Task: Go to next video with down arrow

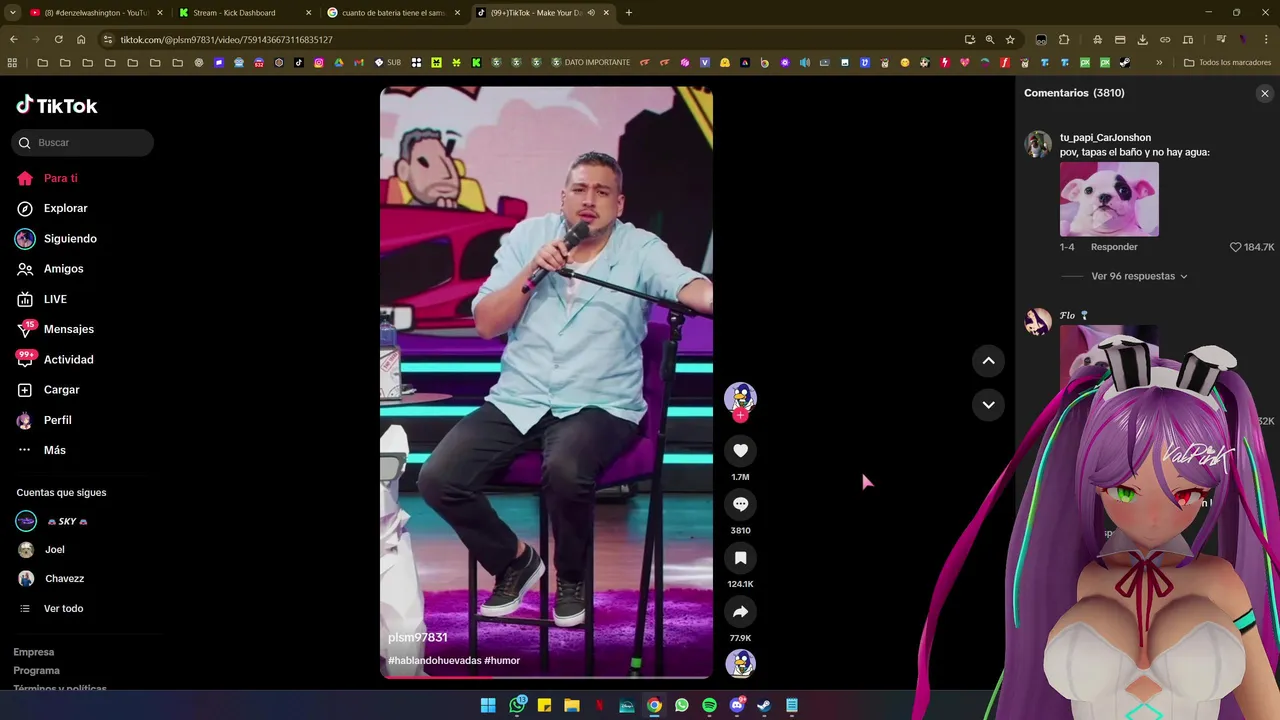Action: [x=988, y=405]
